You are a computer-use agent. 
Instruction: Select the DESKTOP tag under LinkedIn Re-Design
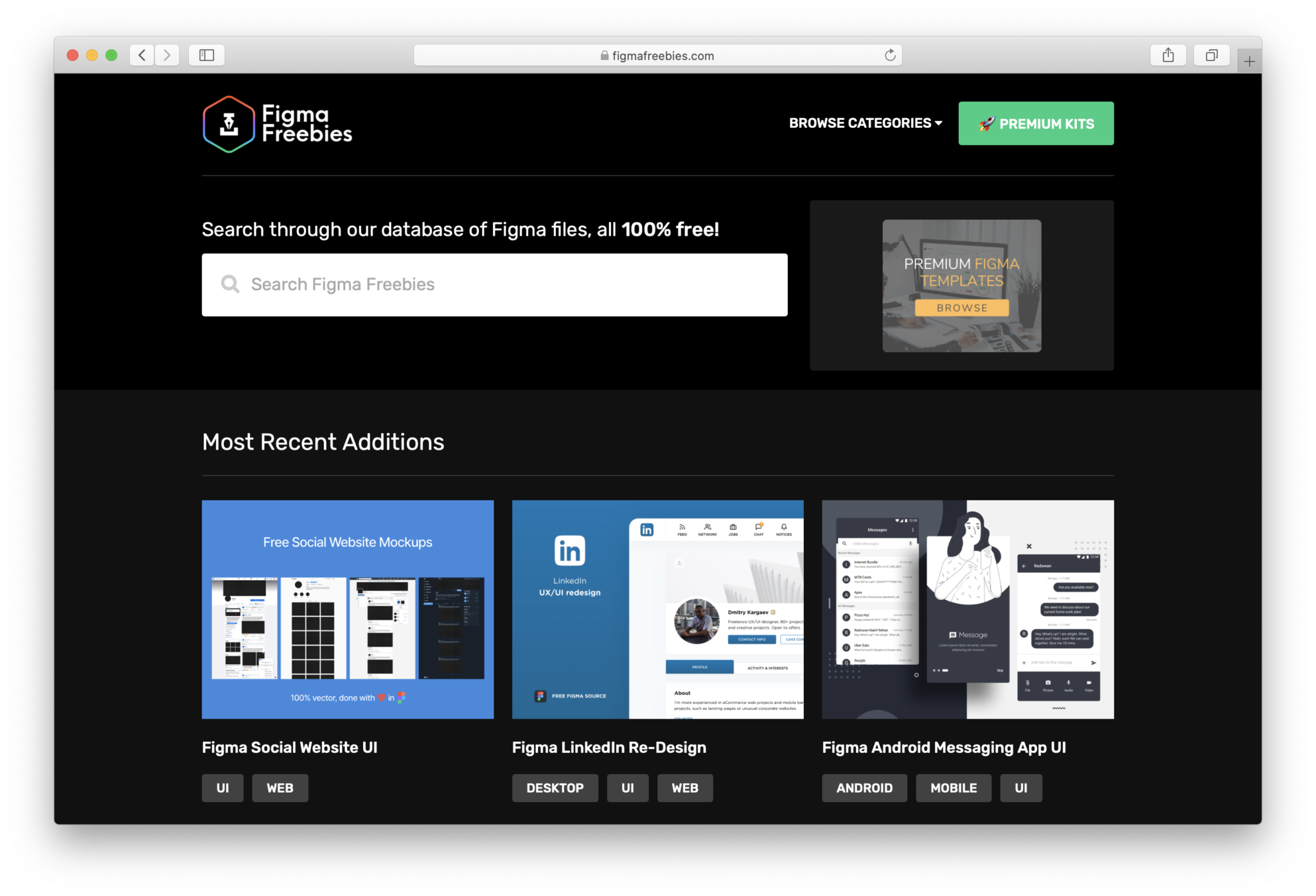click(x=555, y=788)
